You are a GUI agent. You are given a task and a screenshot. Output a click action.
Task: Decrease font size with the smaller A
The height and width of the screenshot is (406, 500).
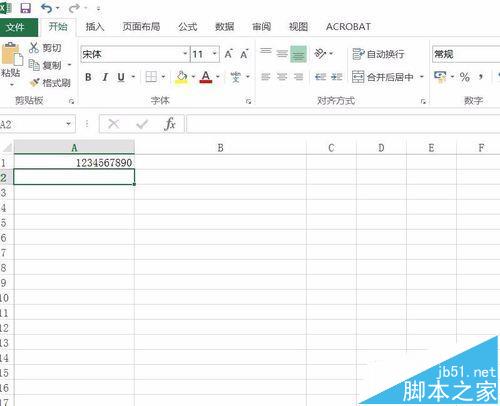point(244,54)
